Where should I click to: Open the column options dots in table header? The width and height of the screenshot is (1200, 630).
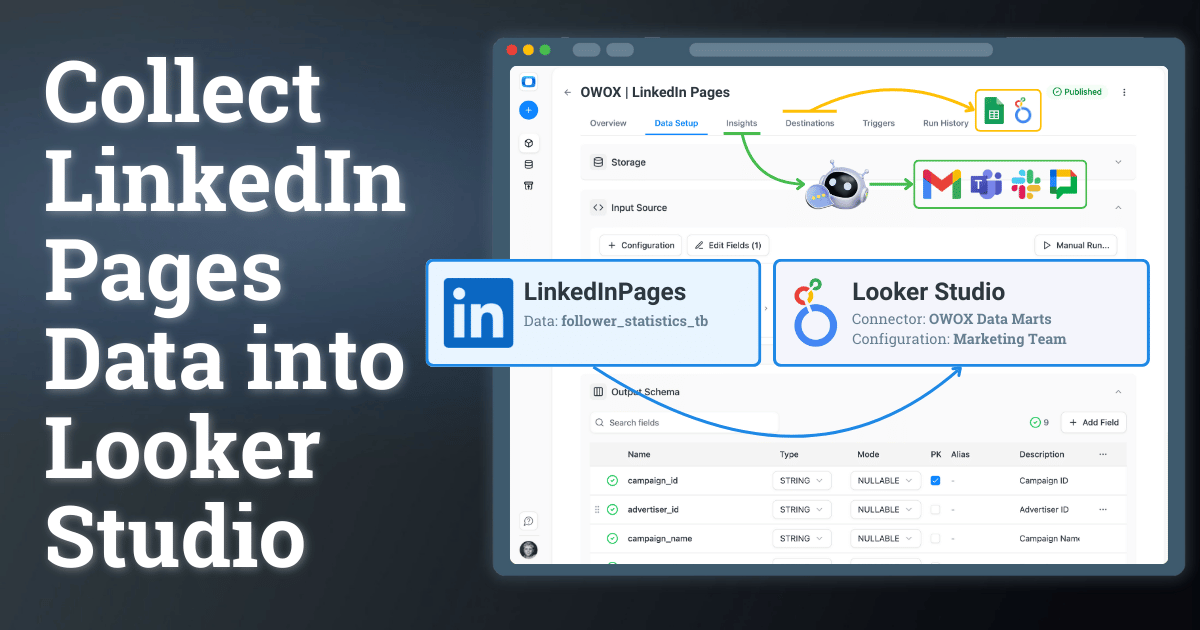1103,454
